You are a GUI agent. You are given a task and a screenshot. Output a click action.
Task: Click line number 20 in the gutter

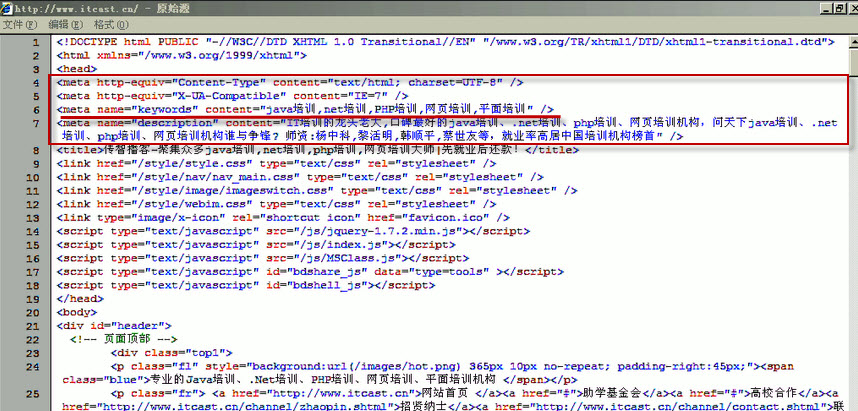(33, 312)
